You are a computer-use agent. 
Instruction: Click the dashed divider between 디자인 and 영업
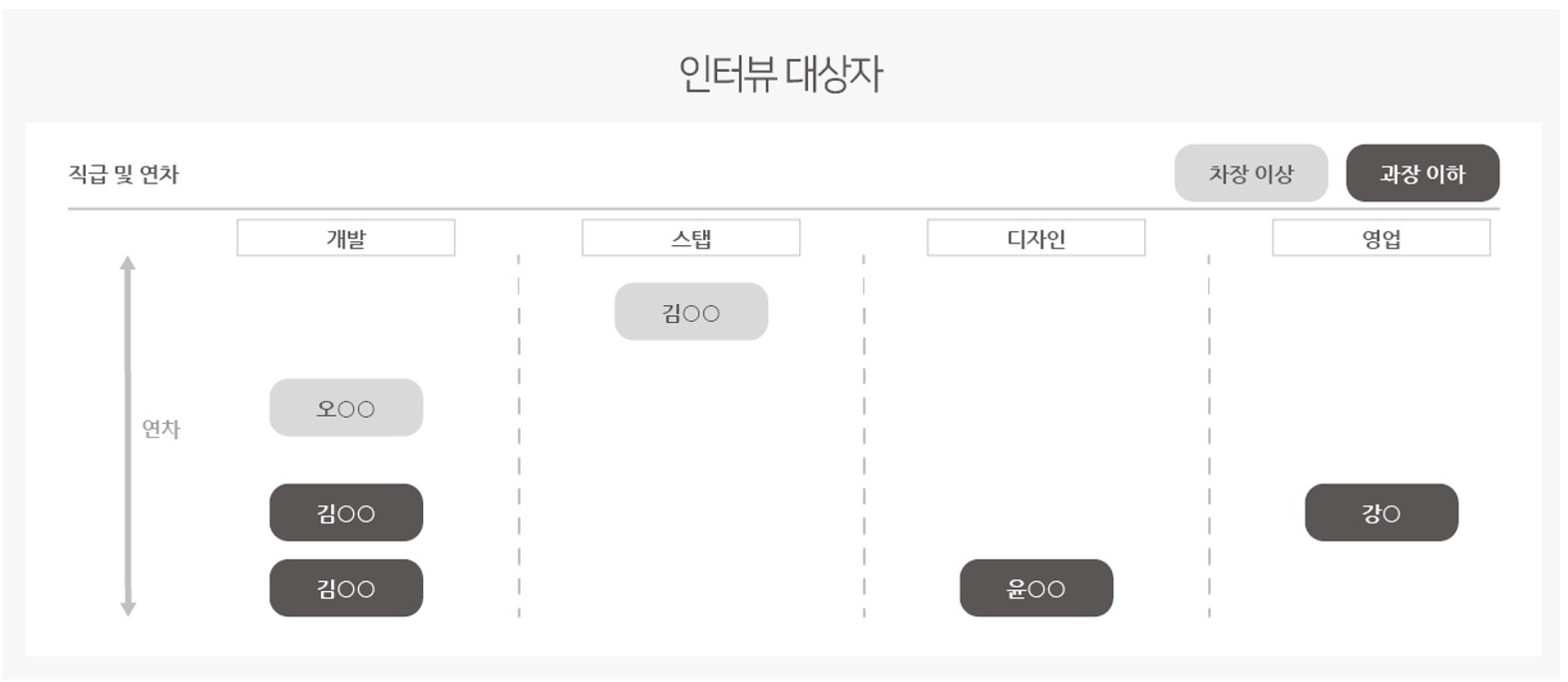coord(1209,436)
